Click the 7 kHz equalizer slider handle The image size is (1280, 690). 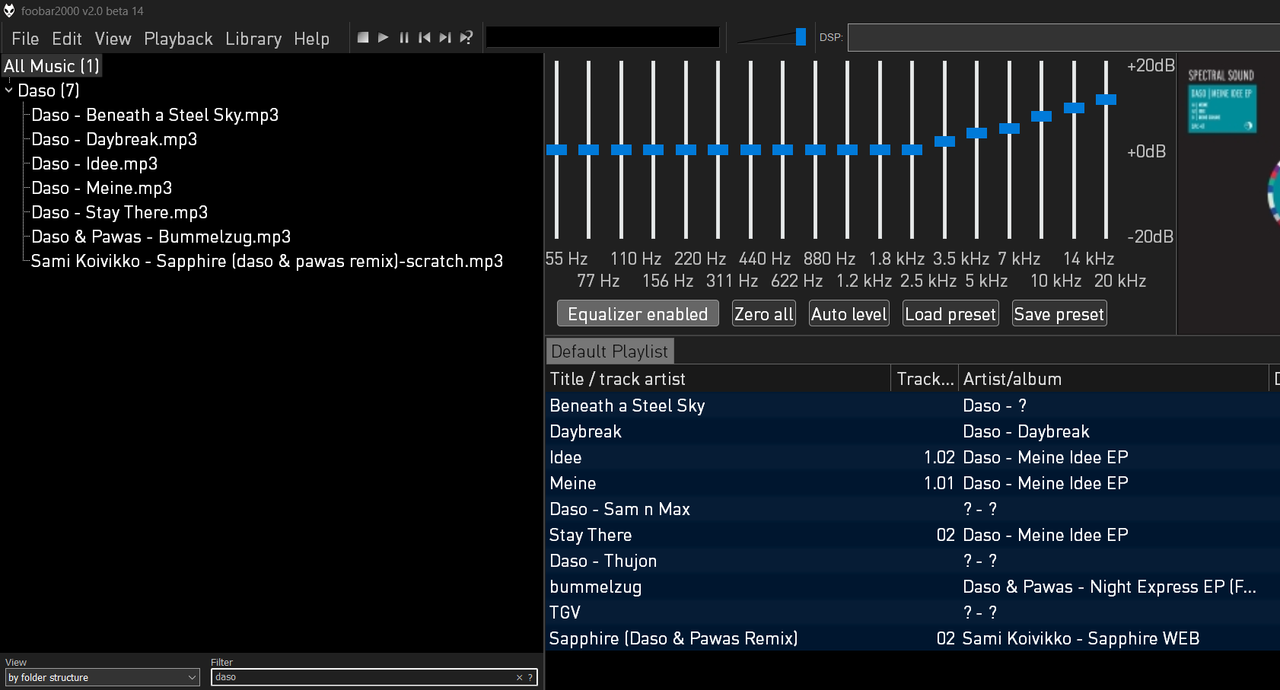click(1009, 128)
